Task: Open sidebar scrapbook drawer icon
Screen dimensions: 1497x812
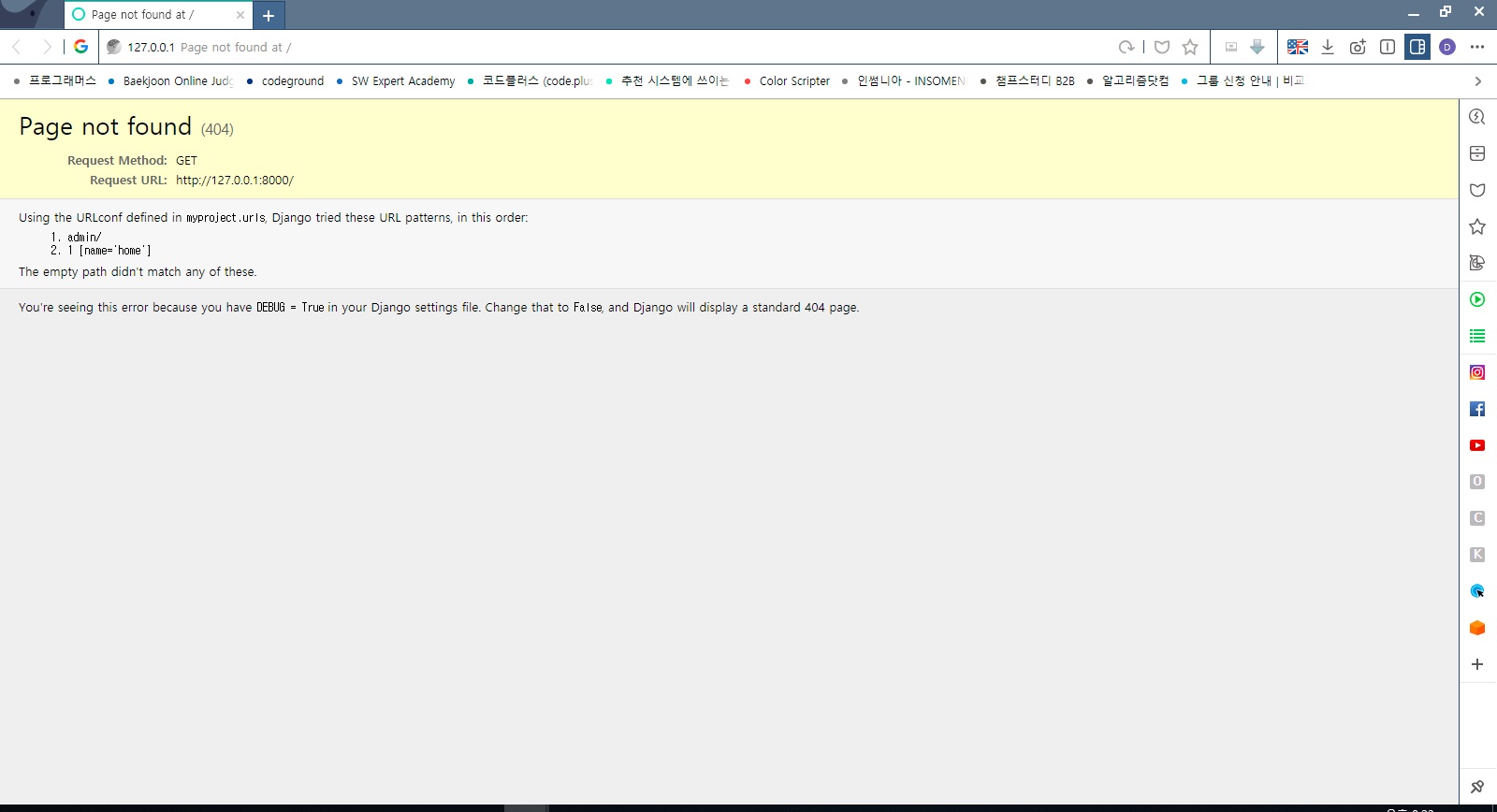Action: click(x=1477, y=153)
